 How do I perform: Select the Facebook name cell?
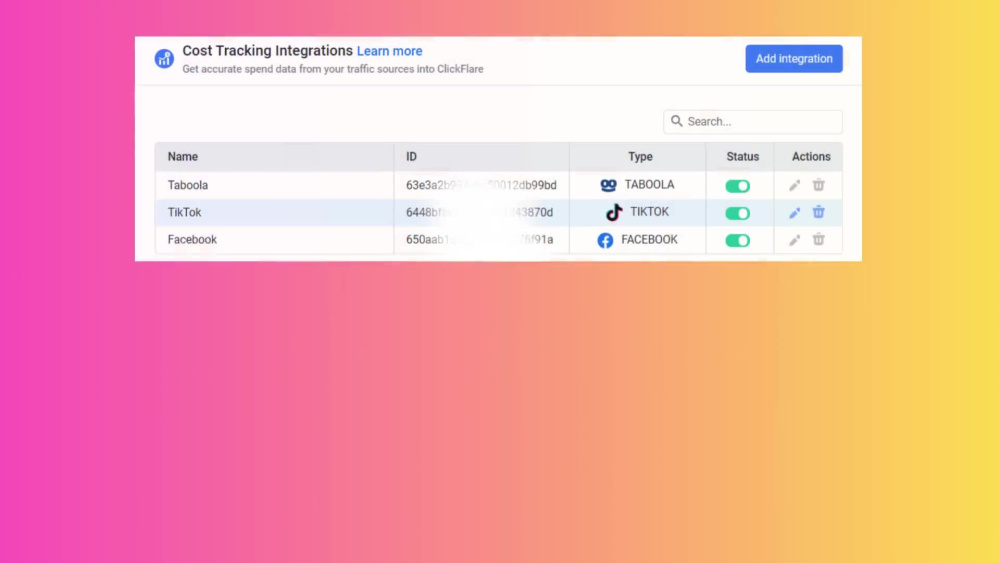[x=274, y=240]
